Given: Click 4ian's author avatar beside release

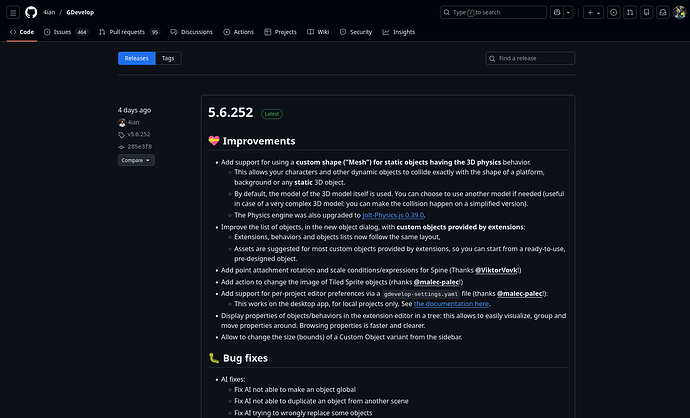Looking at the screenshot, I should [122, 122].
